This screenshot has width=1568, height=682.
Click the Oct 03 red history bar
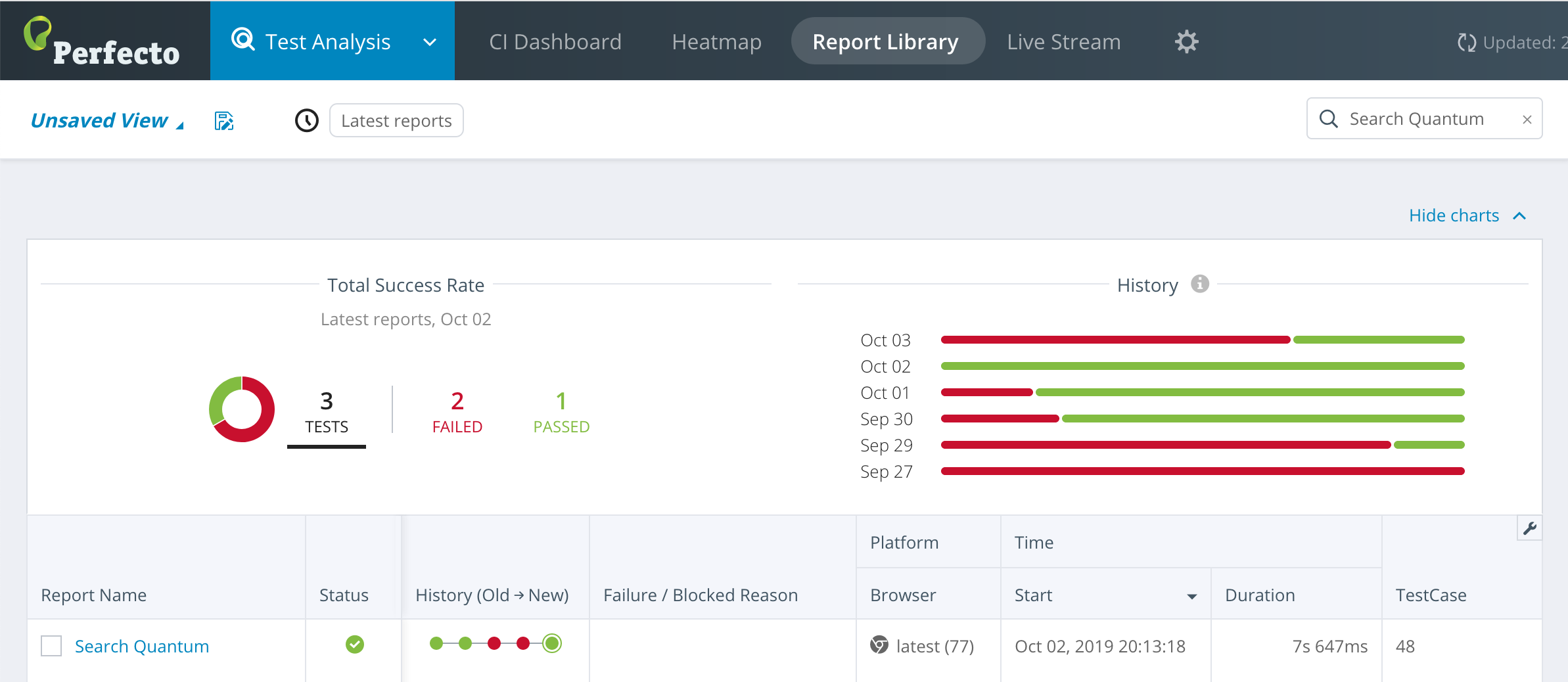tap(1115, 340)
